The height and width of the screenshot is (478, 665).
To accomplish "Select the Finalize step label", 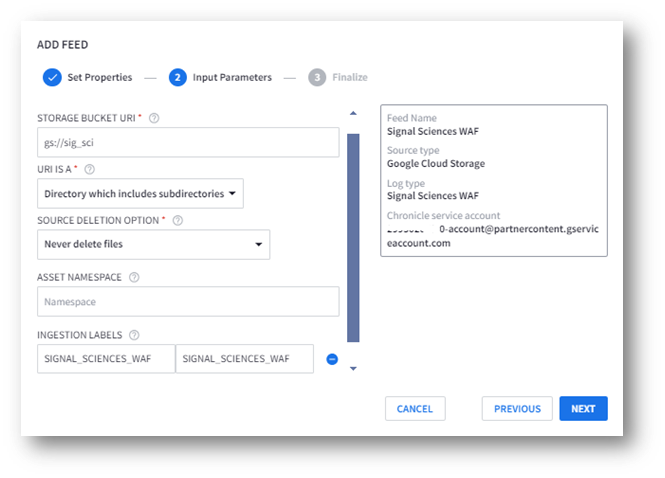I will tap(350, 77).
